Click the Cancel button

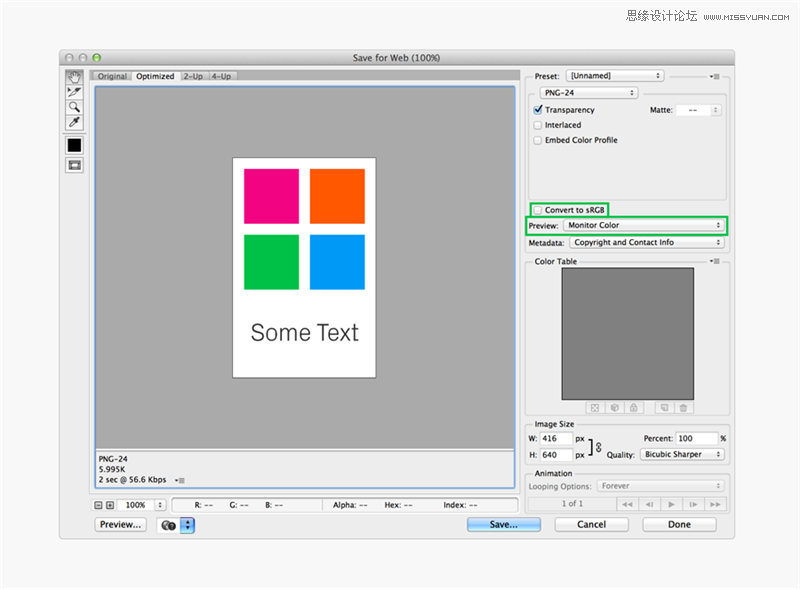click(x=591, y=524)
